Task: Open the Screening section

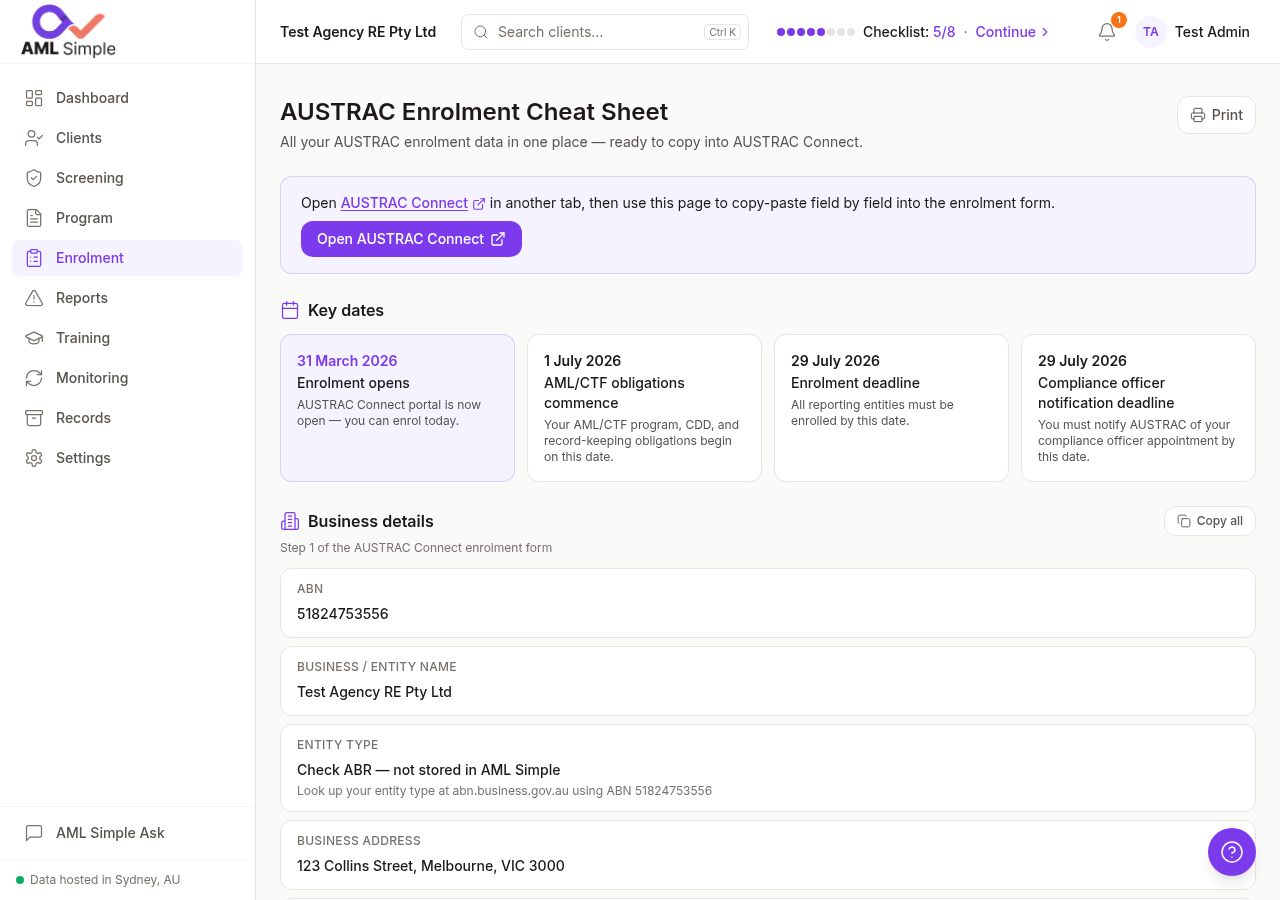Action: pos(127,178)
